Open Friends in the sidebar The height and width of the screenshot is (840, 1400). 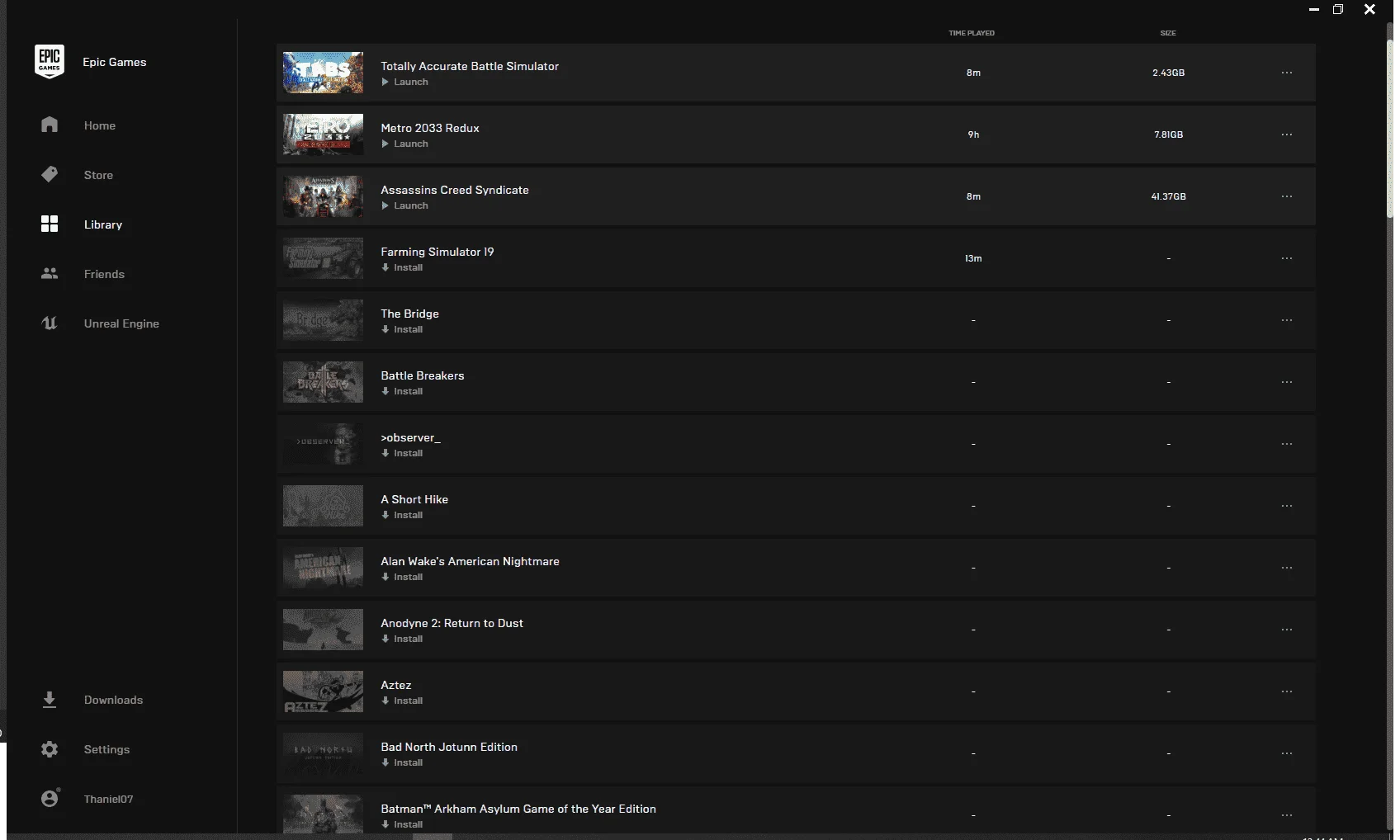click(x=104, y=274)
